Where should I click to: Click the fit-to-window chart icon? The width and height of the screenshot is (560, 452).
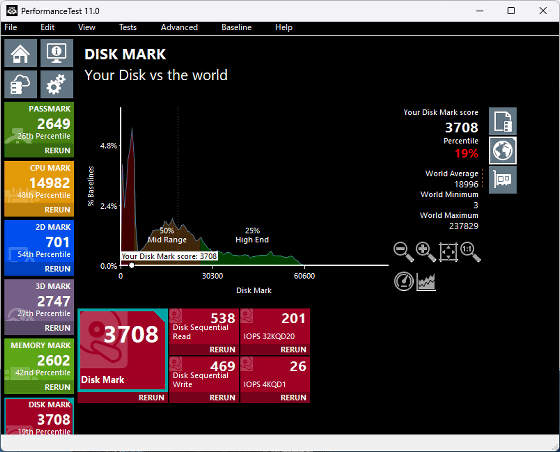click(448, 252)
